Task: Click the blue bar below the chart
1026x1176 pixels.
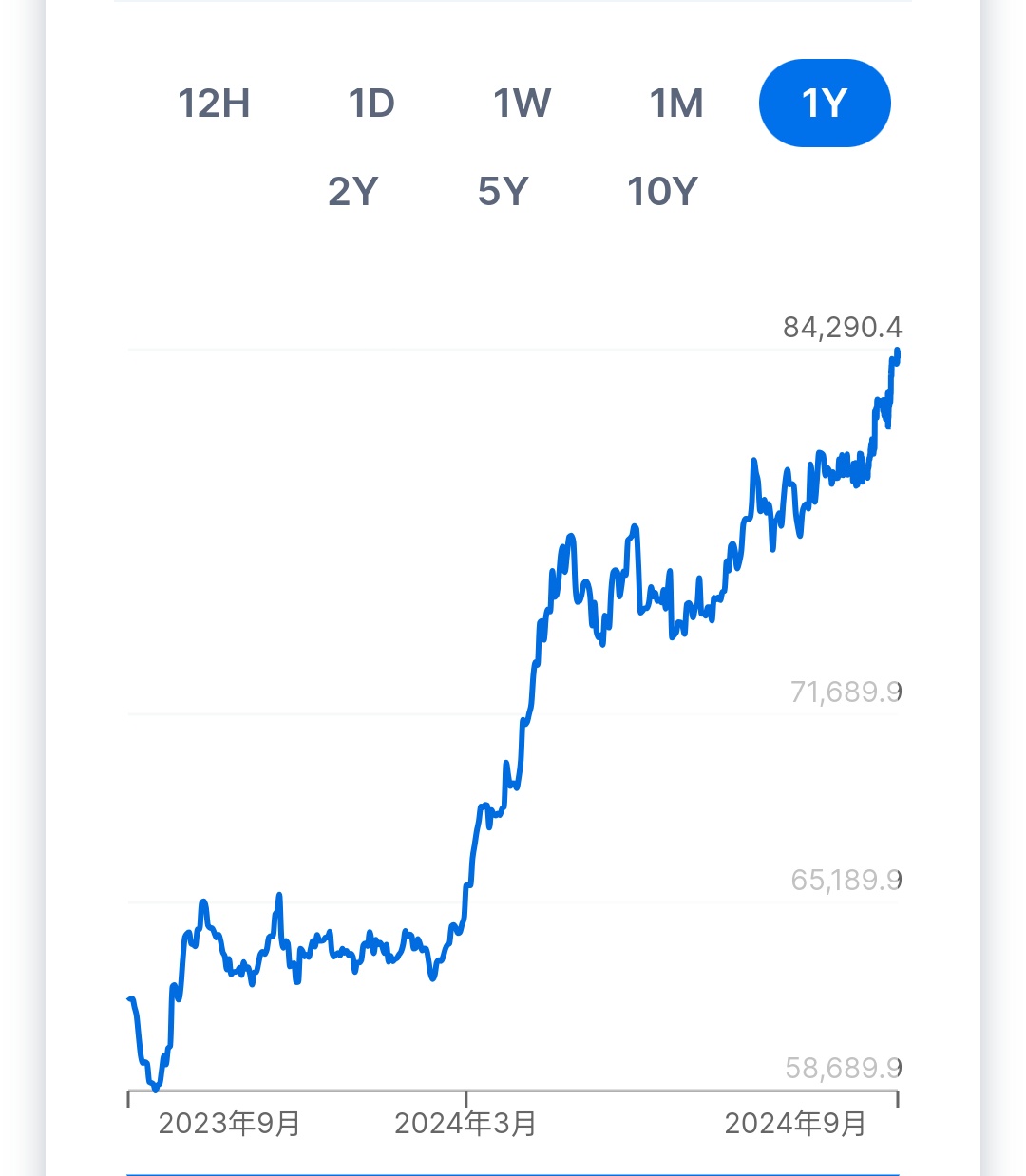Action: tap(513, 1173)
